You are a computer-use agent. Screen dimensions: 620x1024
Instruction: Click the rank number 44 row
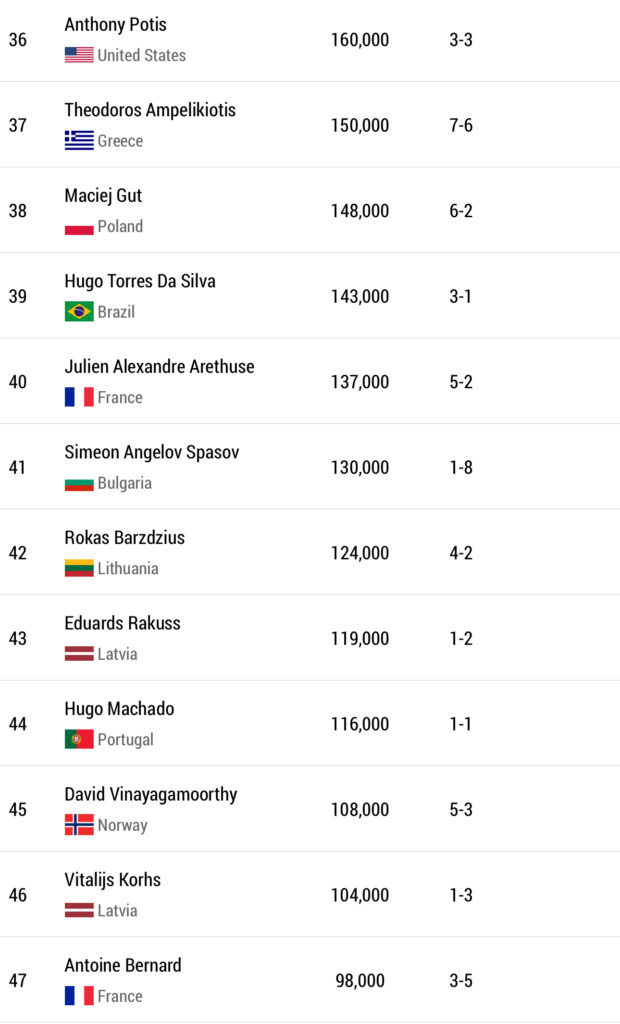18,724
